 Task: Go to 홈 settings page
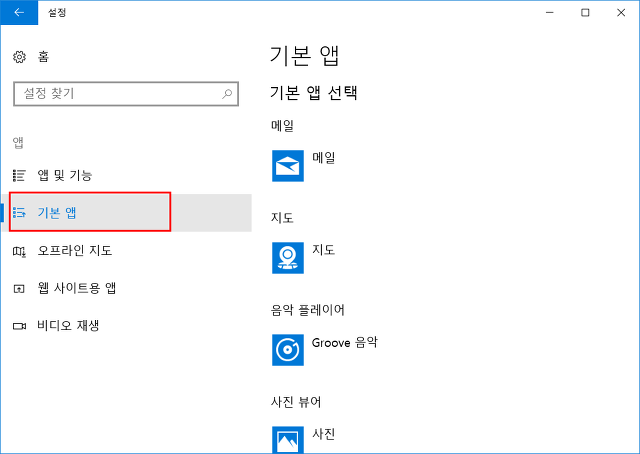[x=44, y=57]
